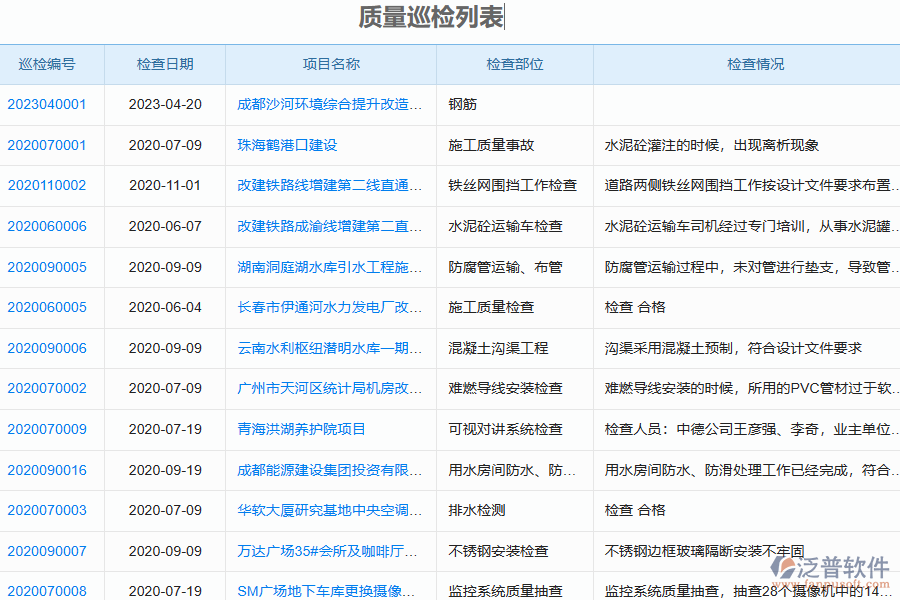Click the 项目名称 column header

tap(329, 64)
